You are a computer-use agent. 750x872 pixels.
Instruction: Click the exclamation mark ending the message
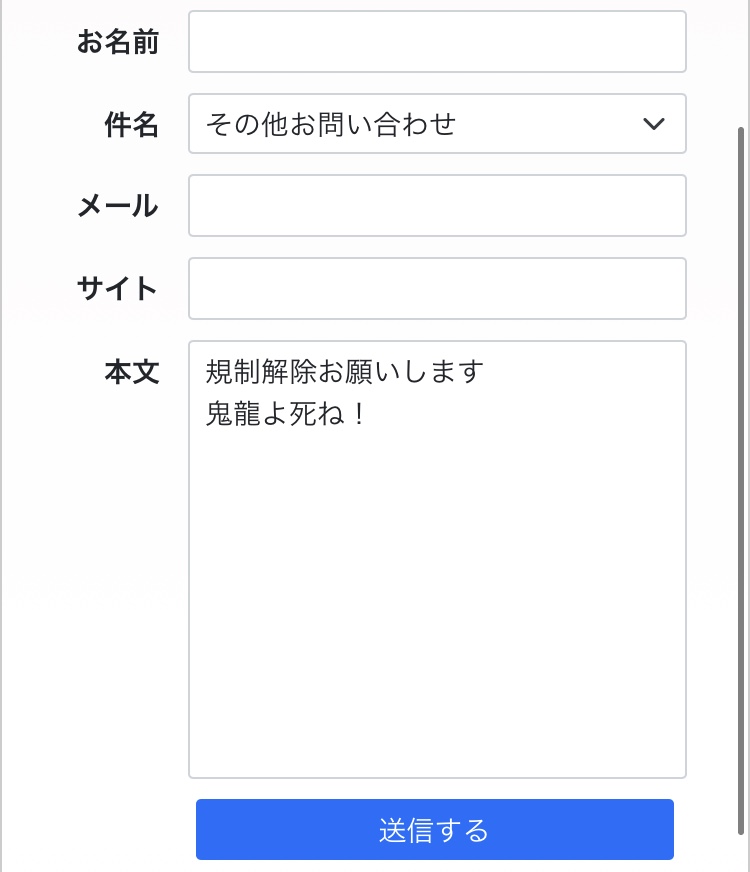tap(359, 413)
